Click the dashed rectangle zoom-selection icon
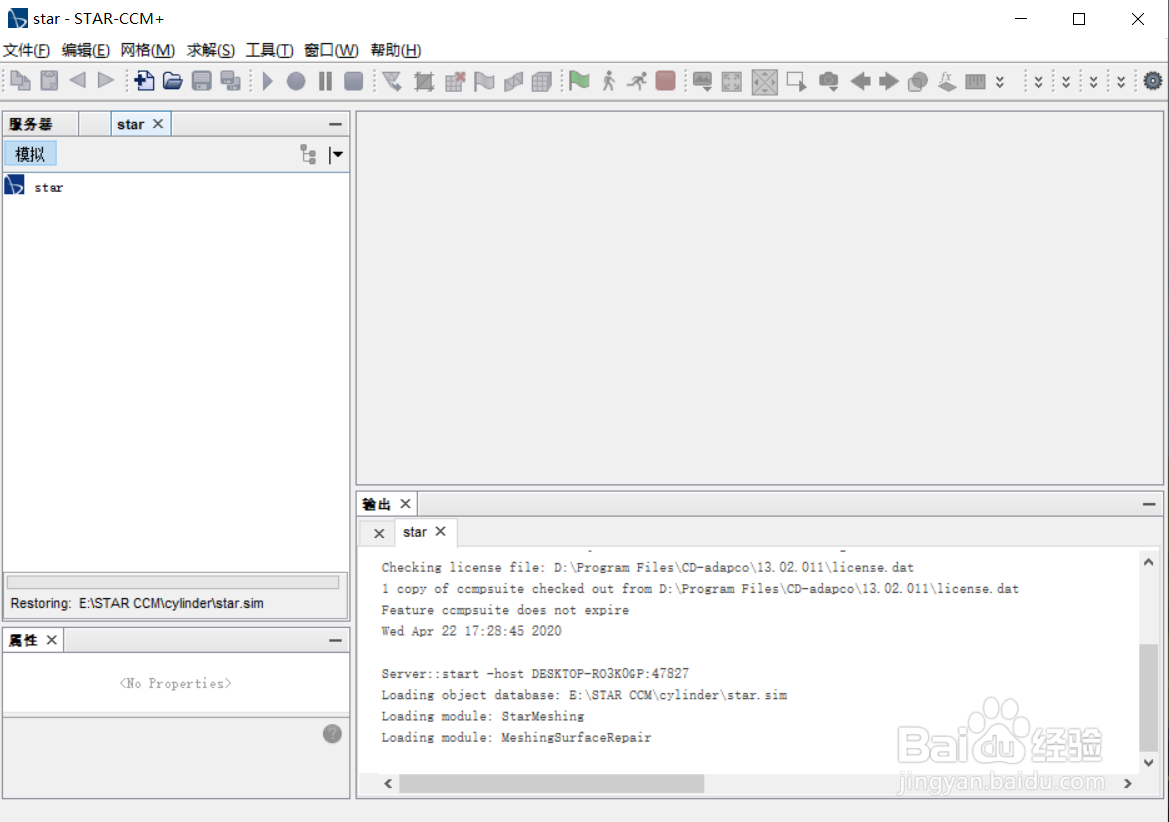The width and height of the screenshot is (1169, 822). click(x=796, y=81)
